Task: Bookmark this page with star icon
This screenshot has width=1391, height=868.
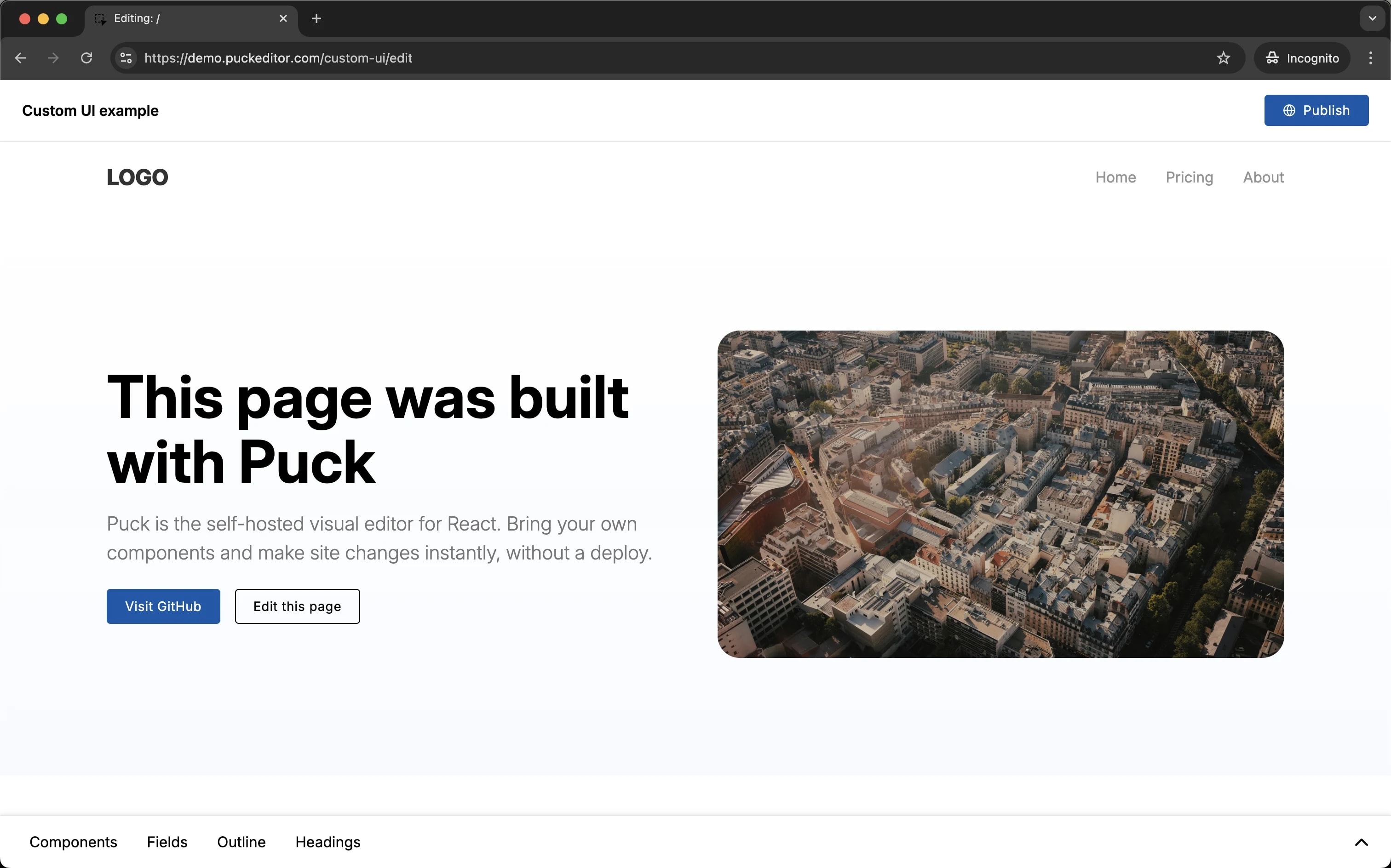Action: click(x=1223, y=58)
